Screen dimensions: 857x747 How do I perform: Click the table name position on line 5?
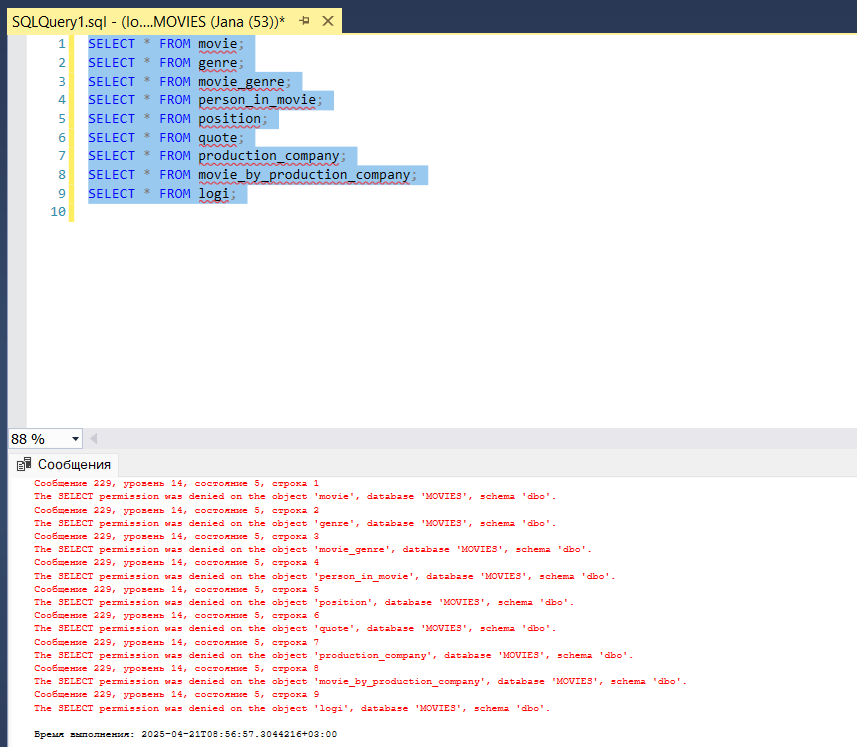click(230, 119)
